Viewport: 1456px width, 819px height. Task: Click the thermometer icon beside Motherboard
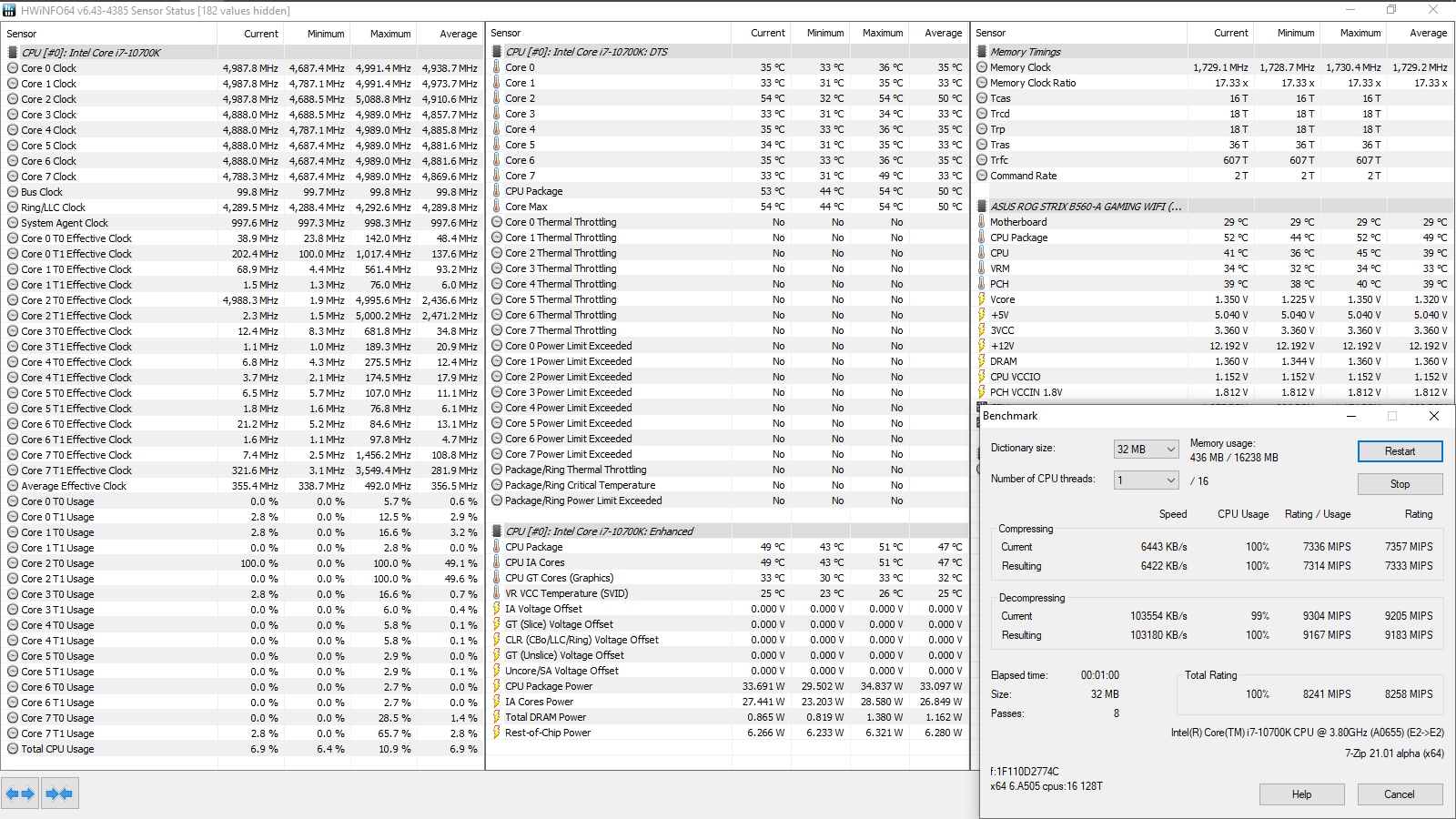(982, 222)
